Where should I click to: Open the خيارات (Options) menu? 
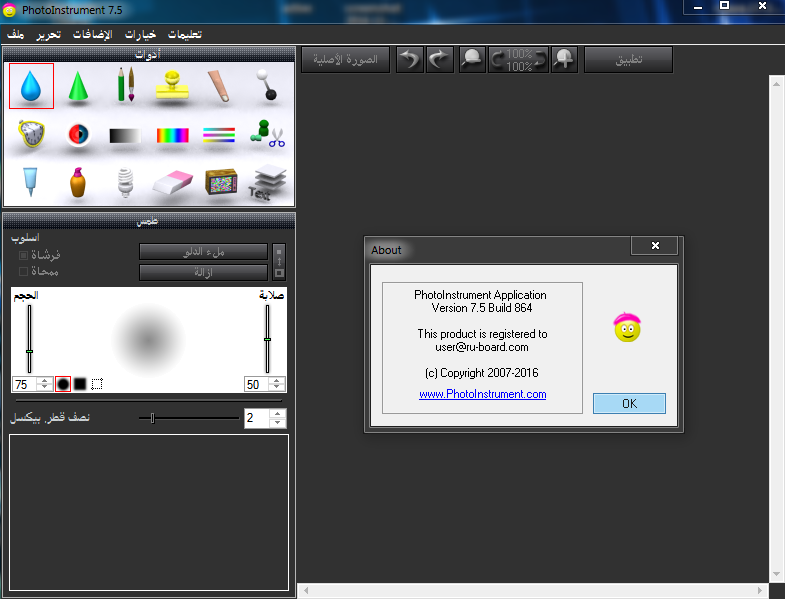pyautogui.click(x=140, y=35)
